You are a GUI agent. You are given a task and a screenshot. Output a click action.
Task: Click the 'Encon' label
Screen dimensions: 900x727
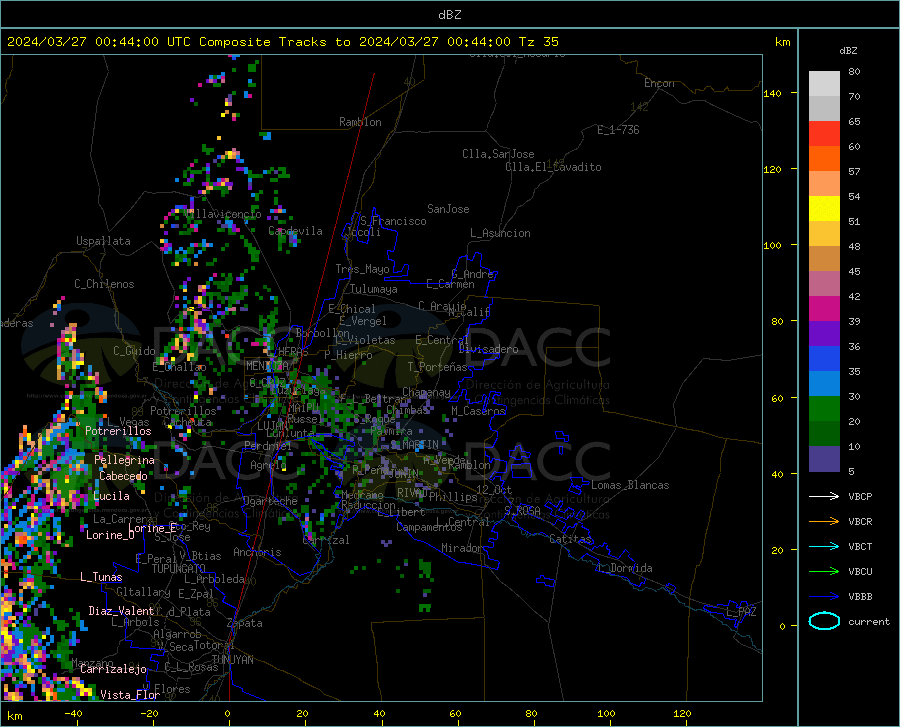[659, 83]
